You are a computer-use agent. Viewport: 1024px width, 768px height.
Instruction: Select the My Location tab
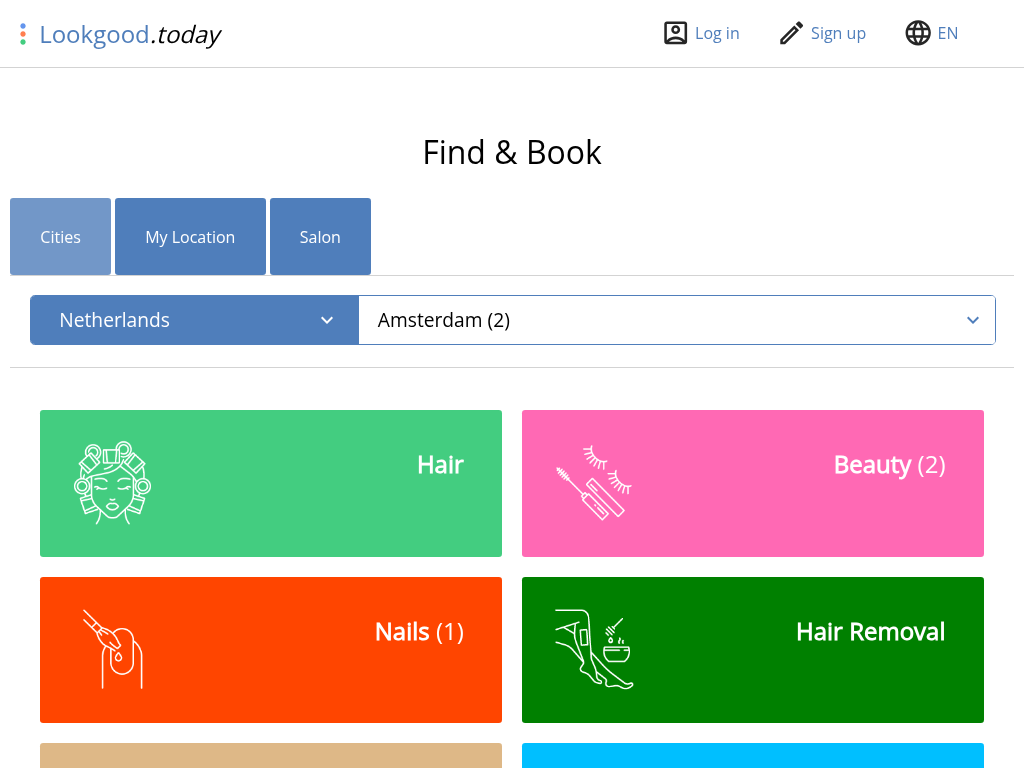(190, 237)
